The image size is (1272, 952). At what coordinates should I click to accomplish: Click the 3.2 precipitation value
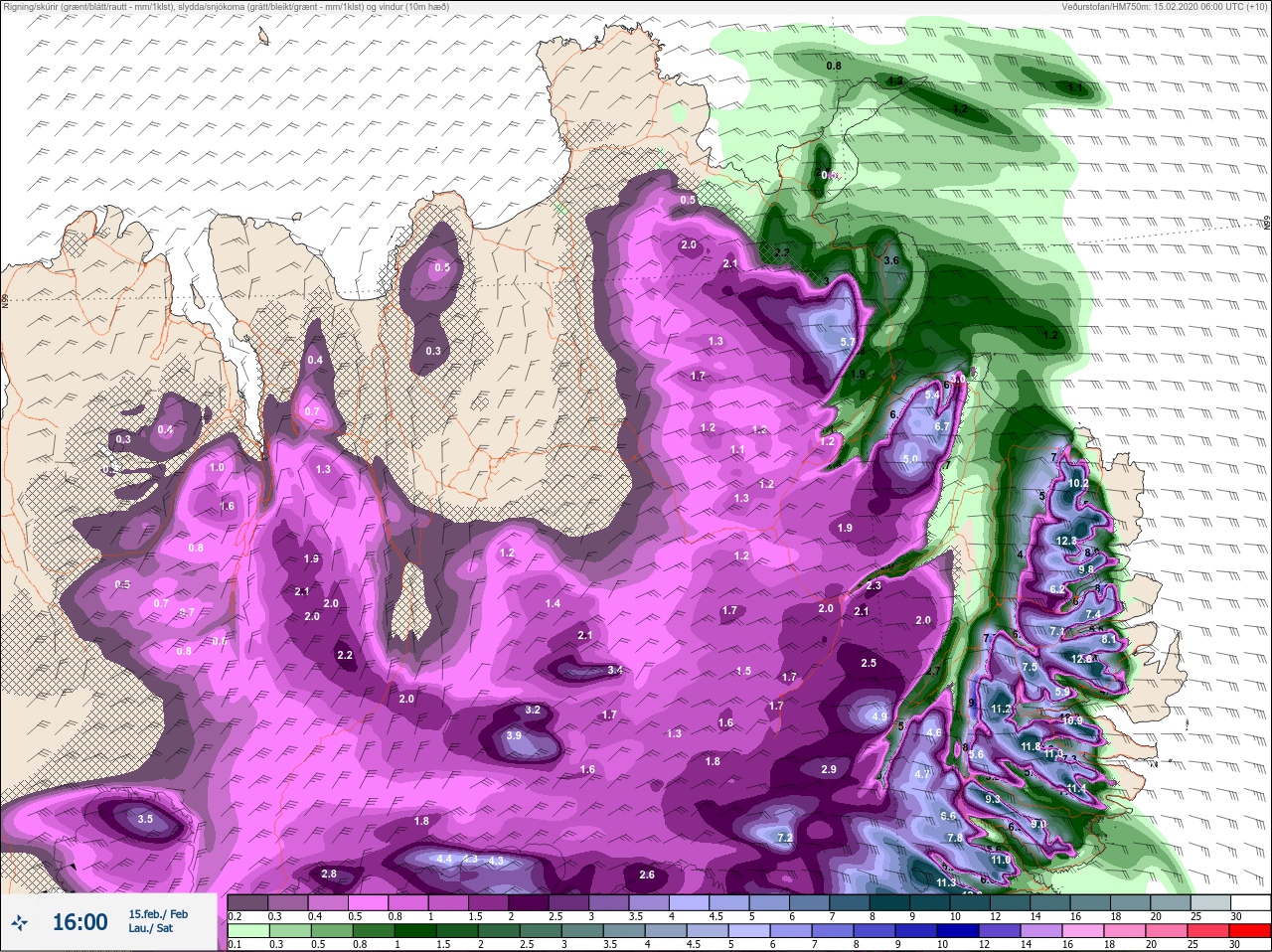(533, 711)
